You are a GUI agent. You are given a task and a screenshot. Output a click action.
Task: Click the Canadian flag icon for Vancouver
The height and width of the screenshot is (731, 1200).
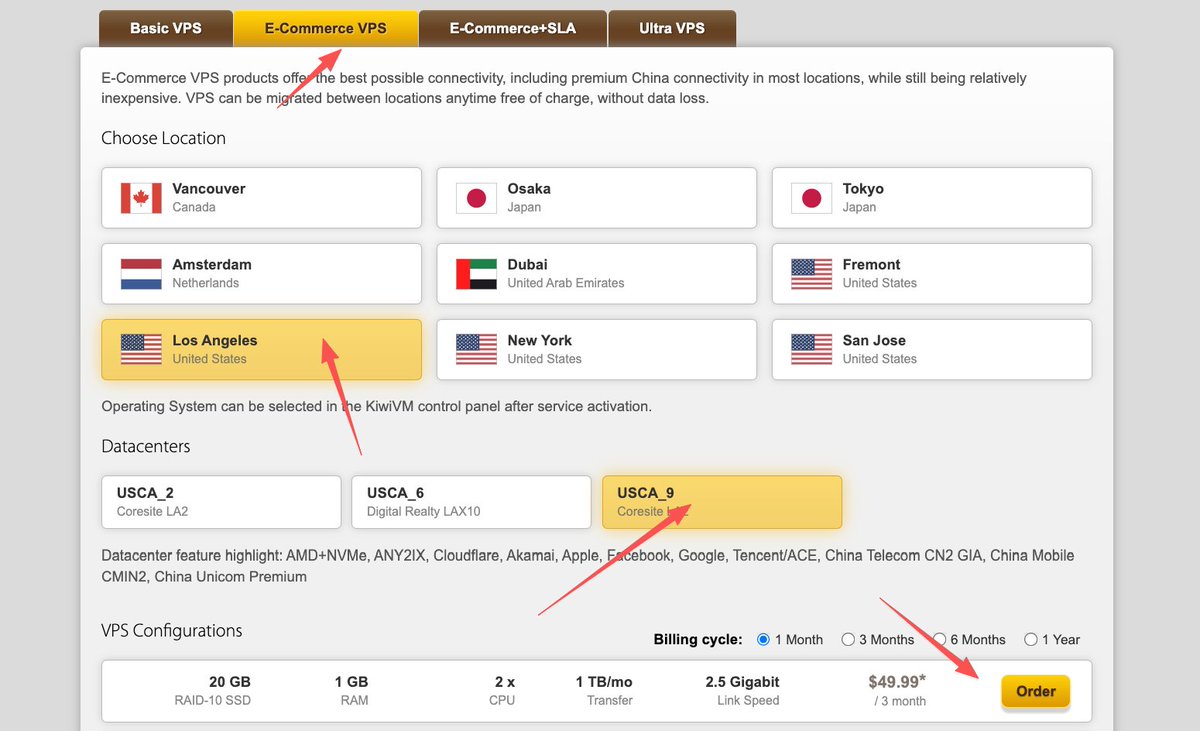coord(141,198)
